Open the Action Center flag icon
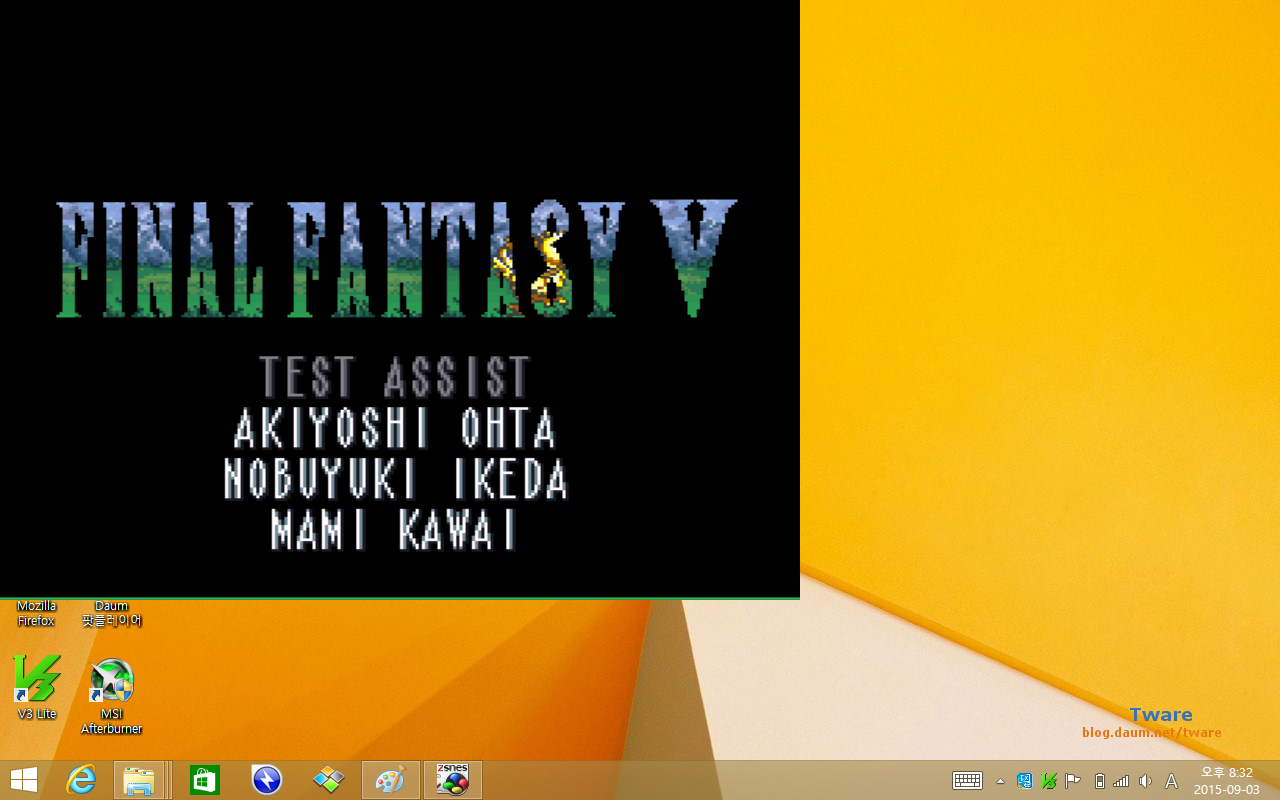 (1073, 781)
